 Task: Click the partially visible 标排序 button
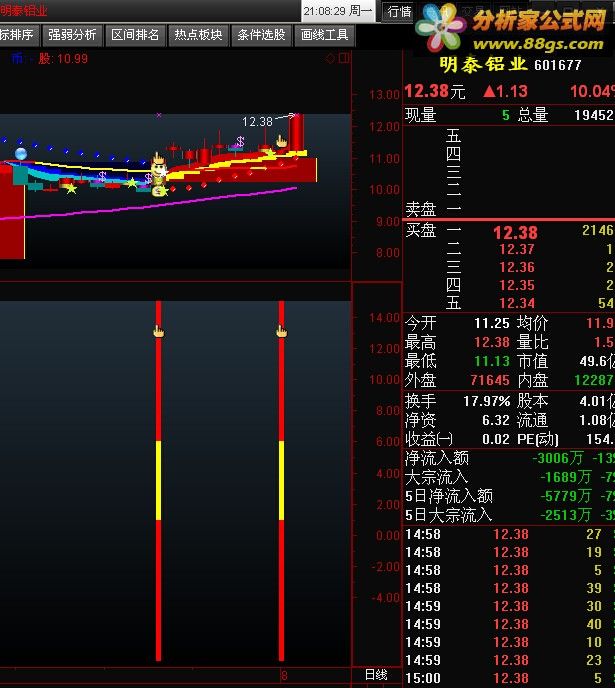[19, 35]
